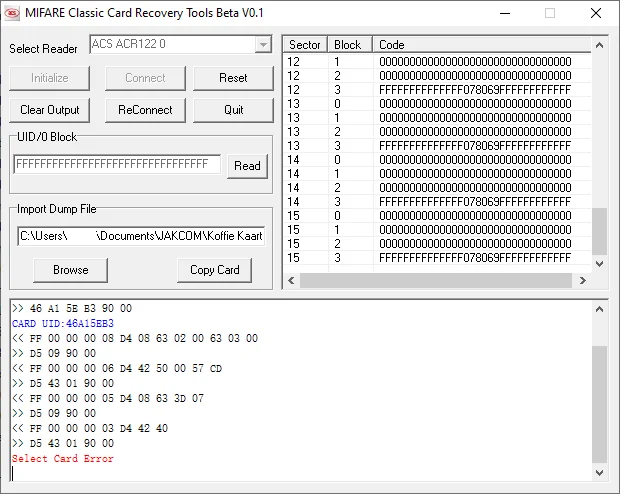620x494 pixels.
Task: Select sector 12 block 1 row
Action: tap(437, 62)
